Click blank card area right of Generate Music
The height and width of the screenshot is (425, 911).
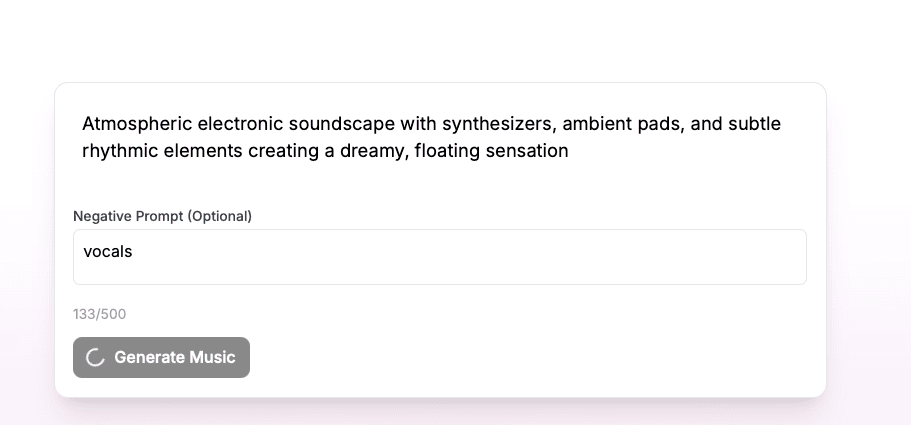tap(540, 357)
